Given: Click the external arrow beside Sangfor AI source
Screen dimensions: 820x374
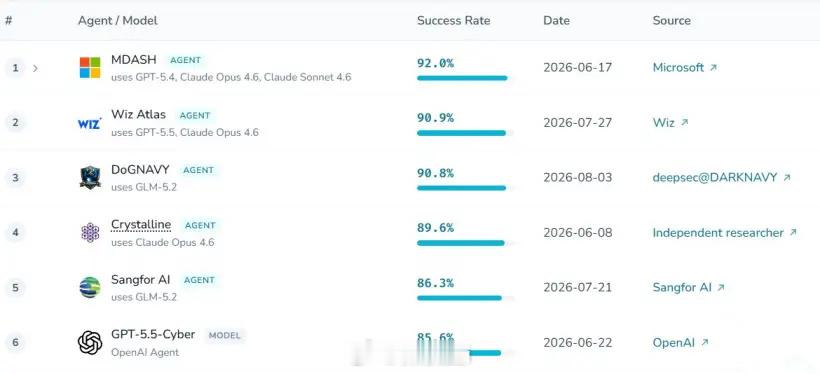Looking at the screenshot, I should tap(721, 288).
